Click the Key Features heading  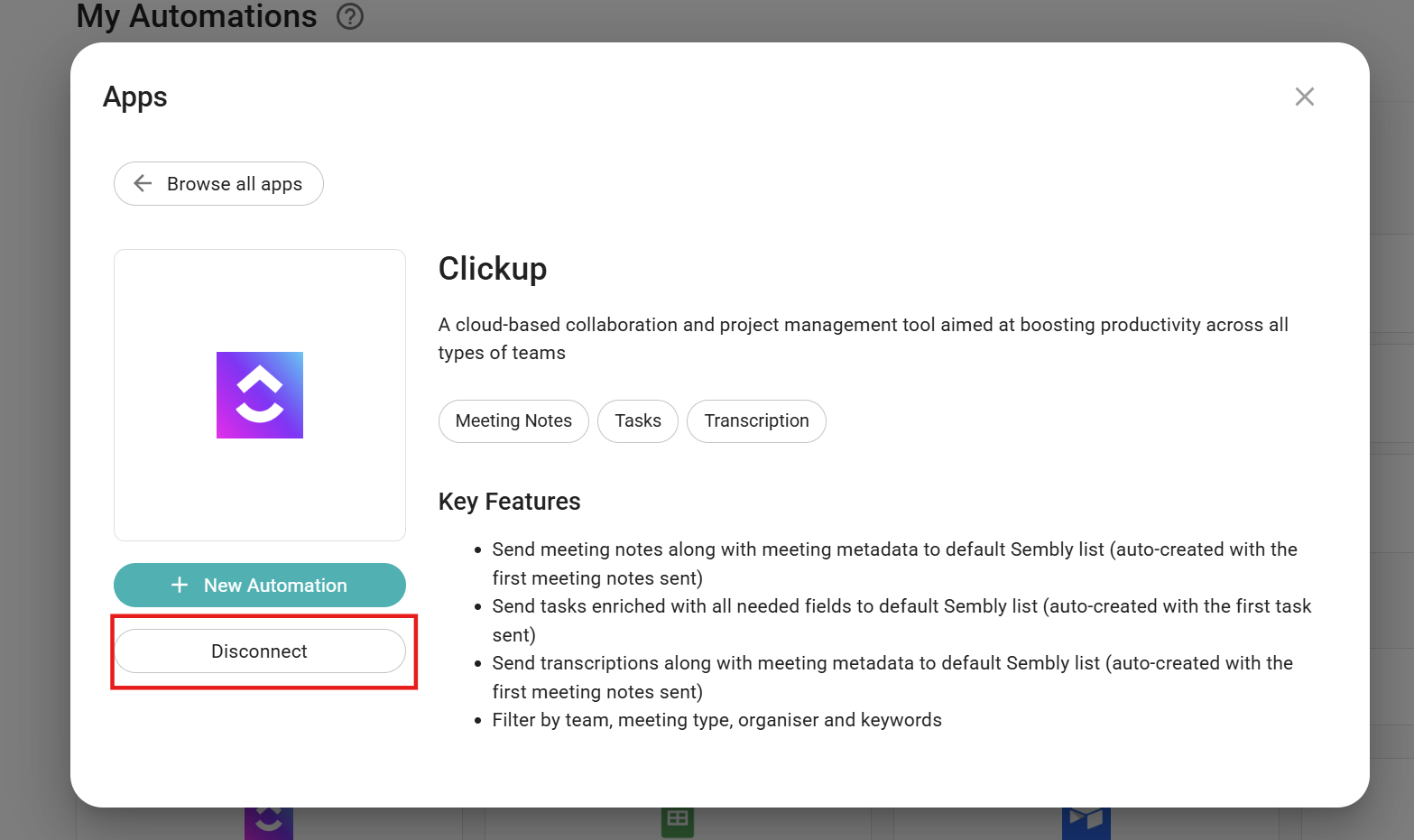point(509,502)
